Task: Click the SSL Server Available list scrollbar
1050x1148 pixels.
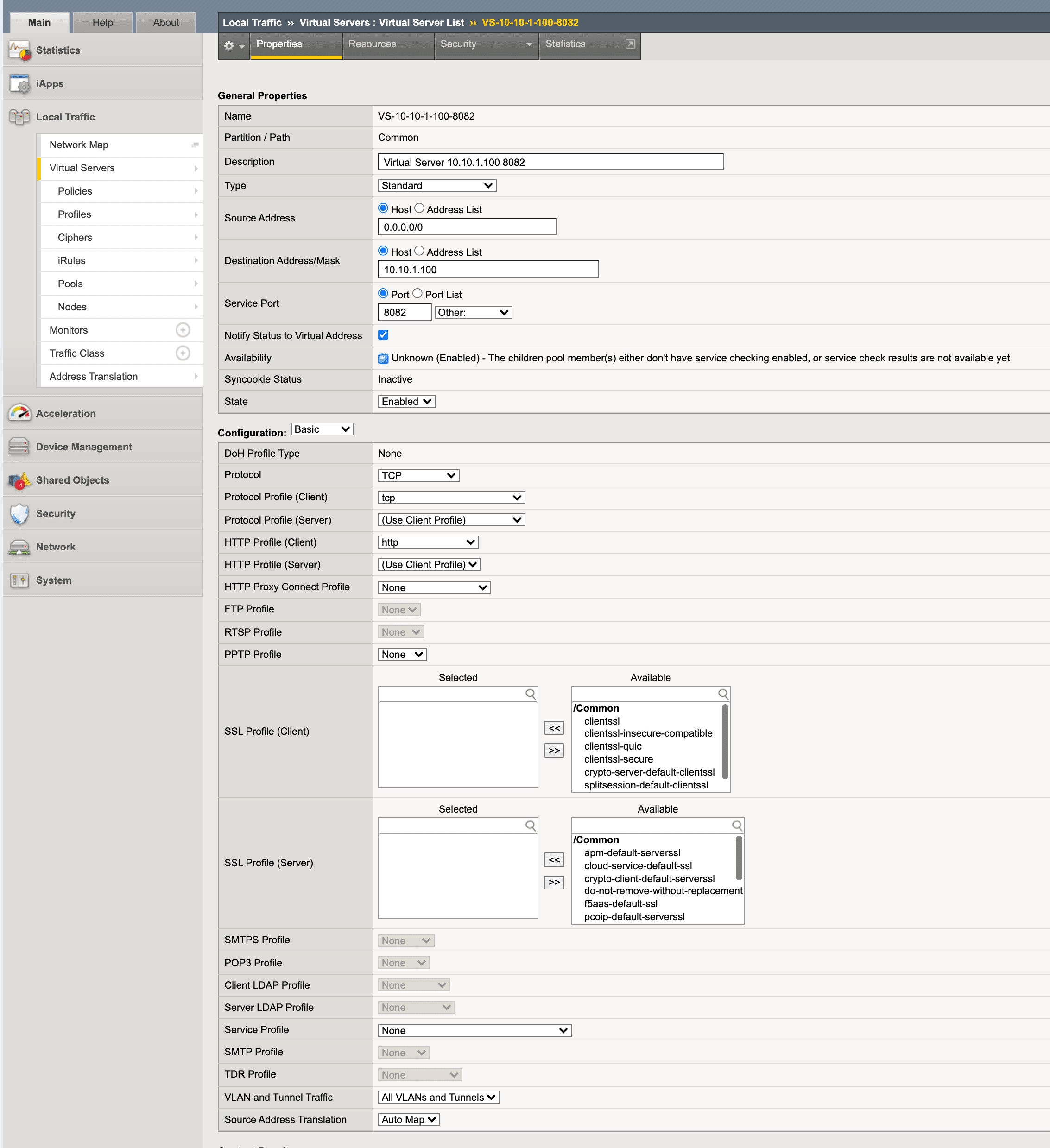Action: 739,857
